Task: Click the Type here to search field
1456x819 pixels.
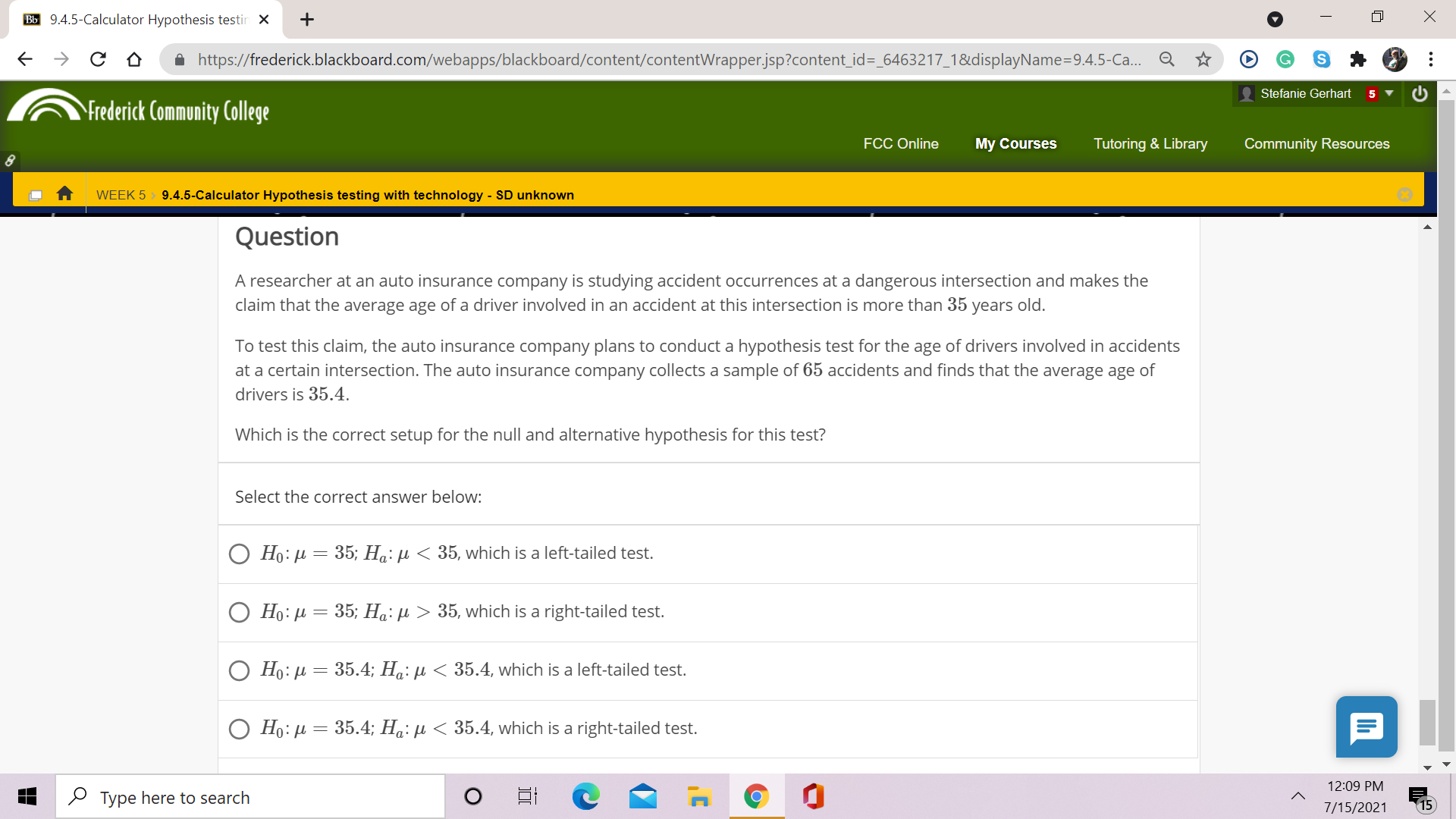Action: (x=250, y=797)
